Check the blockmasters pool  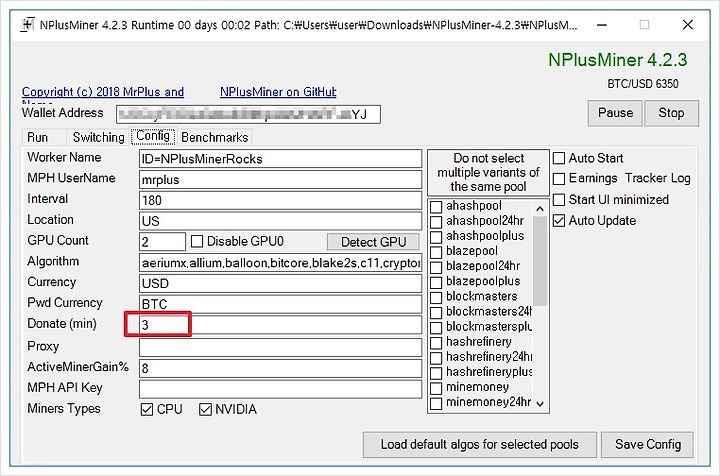pos(436,297)
